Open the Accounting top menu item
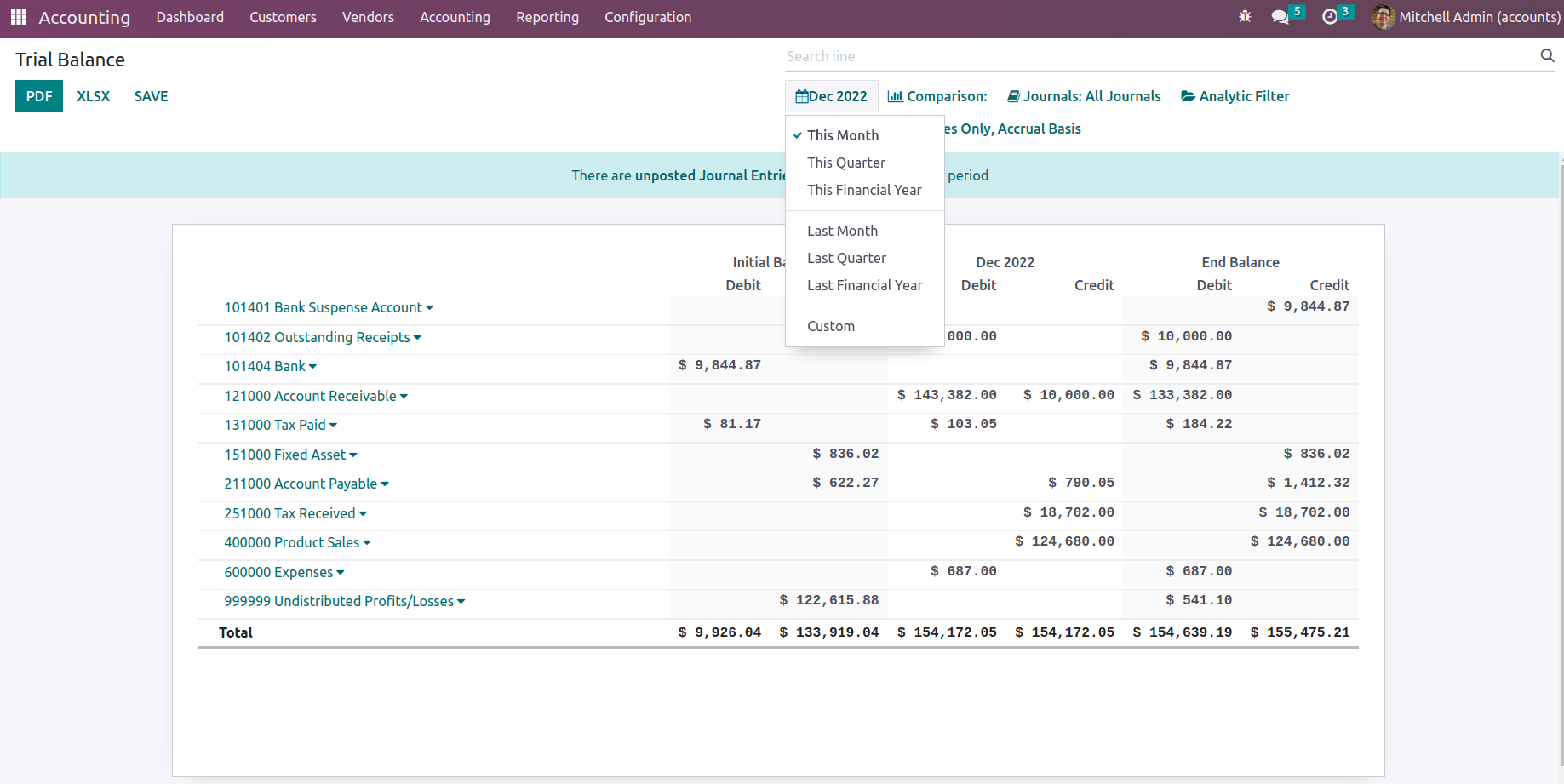Image resolution: width=1564 pixels, height=784 pixels. (455, 17)
